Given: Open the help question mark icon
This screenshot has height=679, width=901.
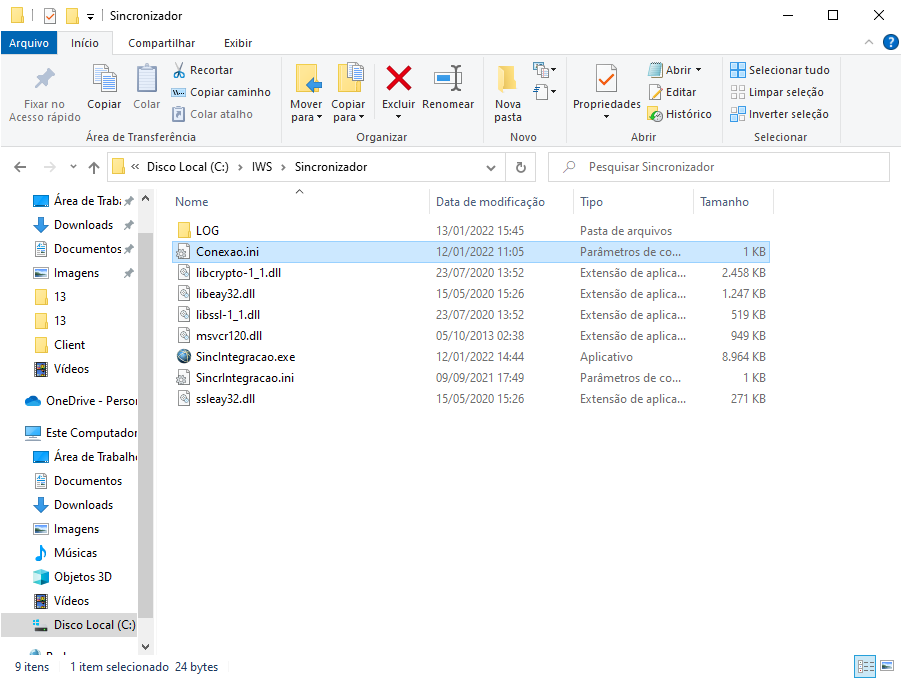Looking at the screenshot, I should click(x=890, y=42).
